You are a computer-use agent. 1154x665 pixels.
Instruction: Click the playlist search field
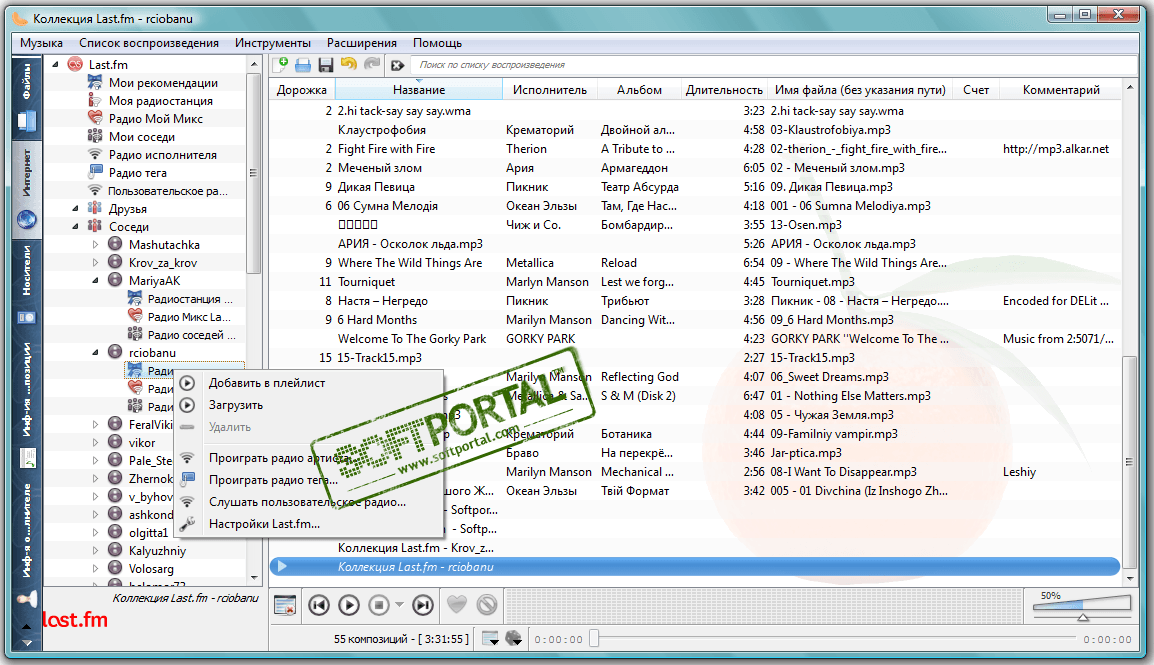pyautogui.click(x=773, y=65)
